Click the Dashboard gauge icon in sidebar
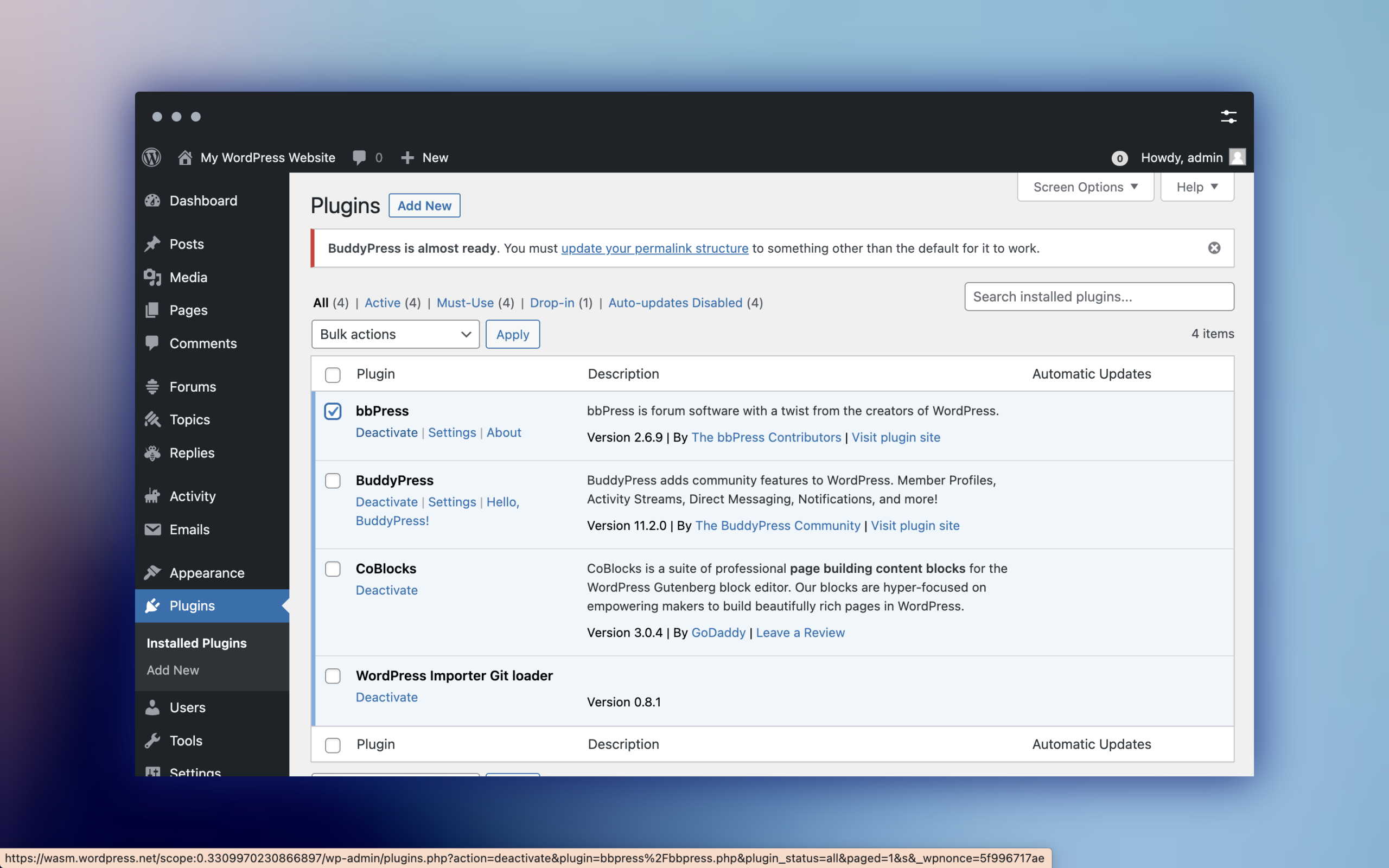This screenshot has width=1389, height=868. click(152, 200)
